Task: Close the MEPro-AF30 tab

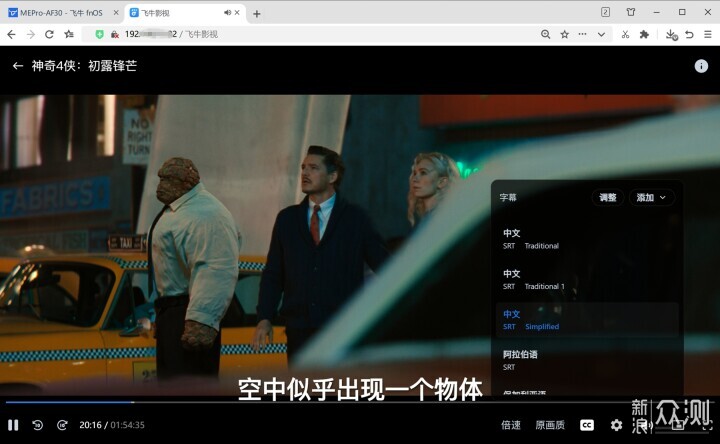Action: point(116,13)
